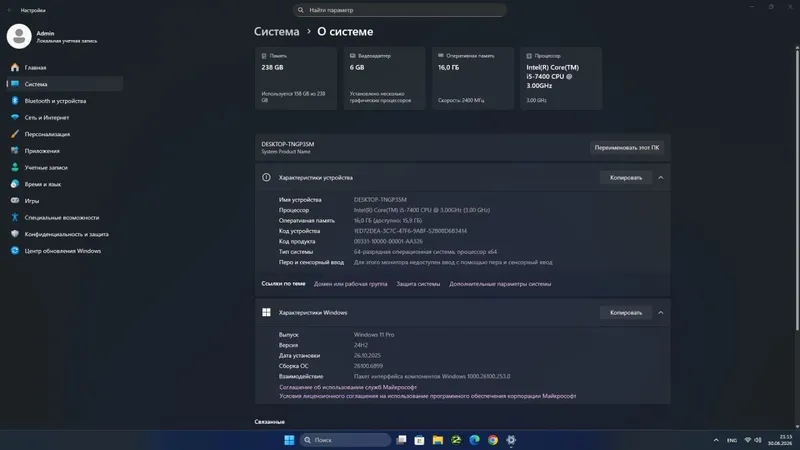Click the network Wi-Fi tray icon
This screenshot has height=450, width=800.
point(747,440)
